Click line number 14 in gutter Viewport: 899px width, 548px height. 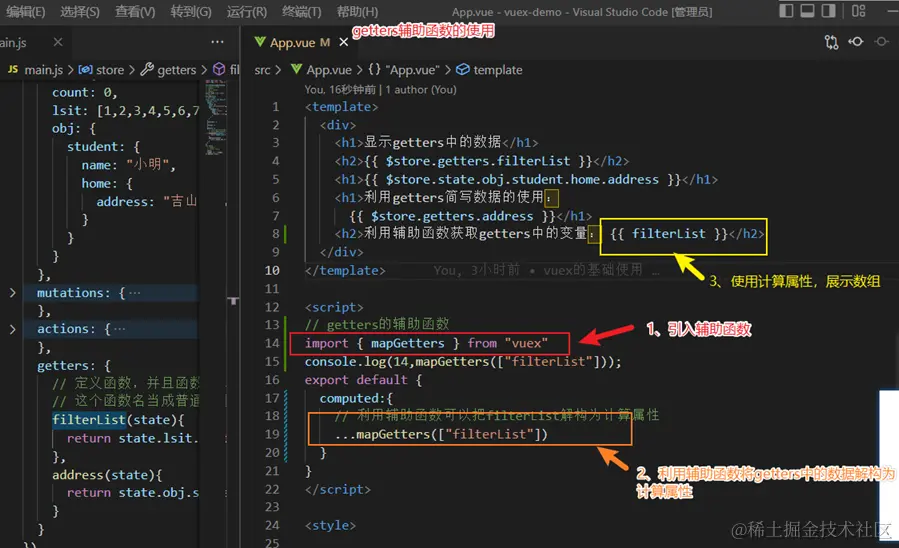pos(272,343)
